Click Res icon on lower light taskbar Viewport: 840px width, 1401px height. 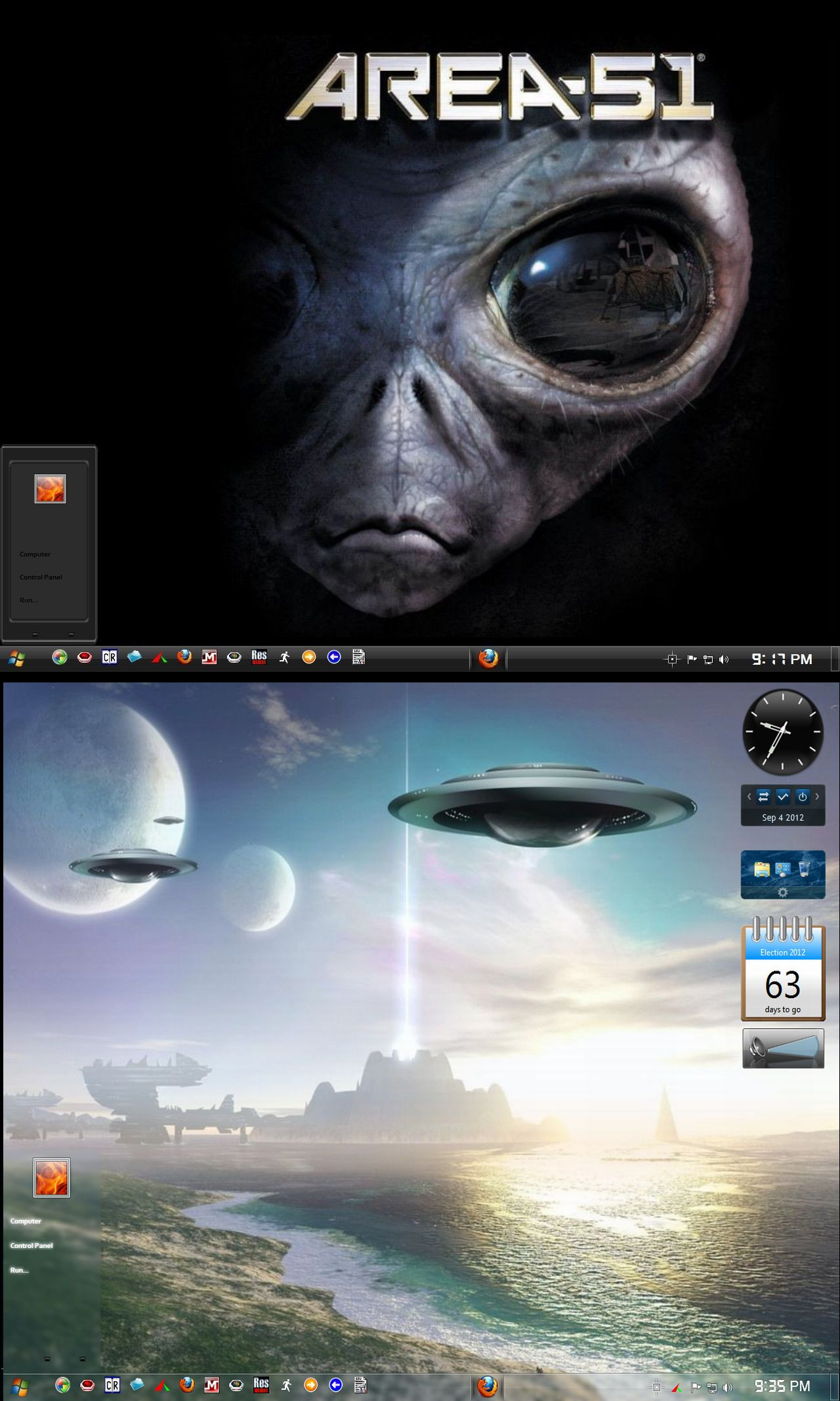[261, 1385]
